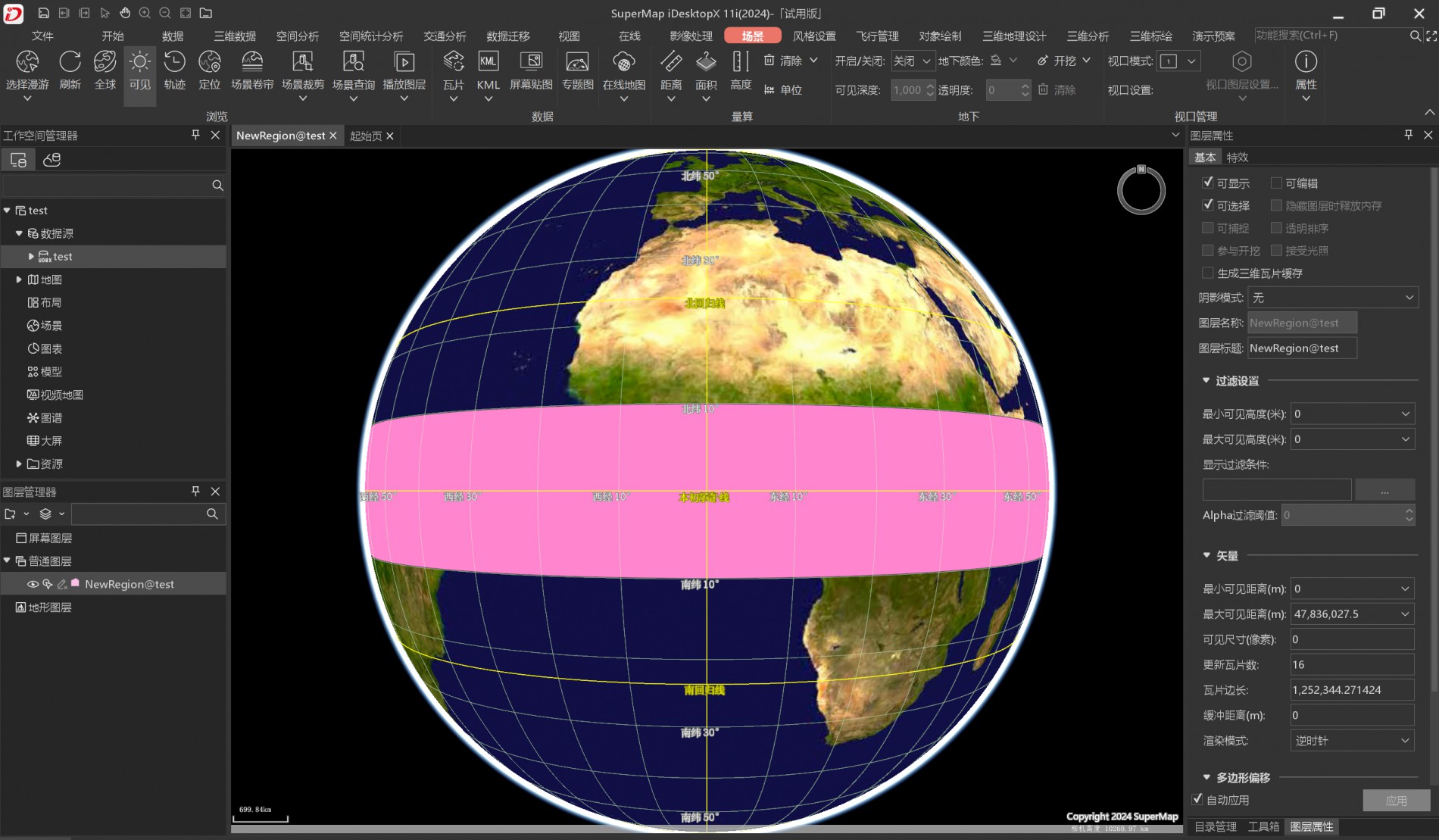
Task: Open the 场景卷帘 scene swipe tool
Action: coord(252,70)
